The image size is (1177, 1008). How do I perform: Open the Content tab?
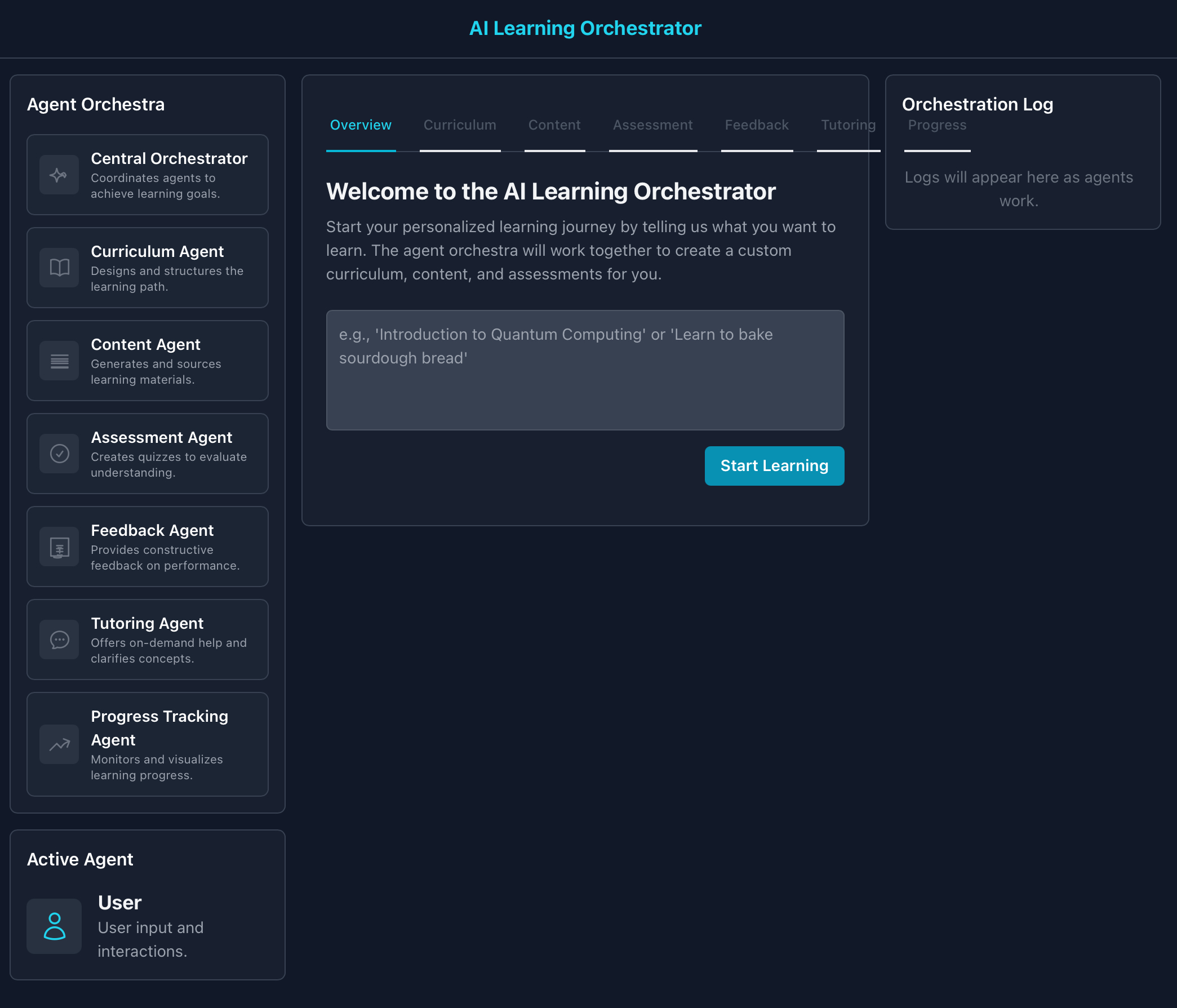click(x=554, y=125)
